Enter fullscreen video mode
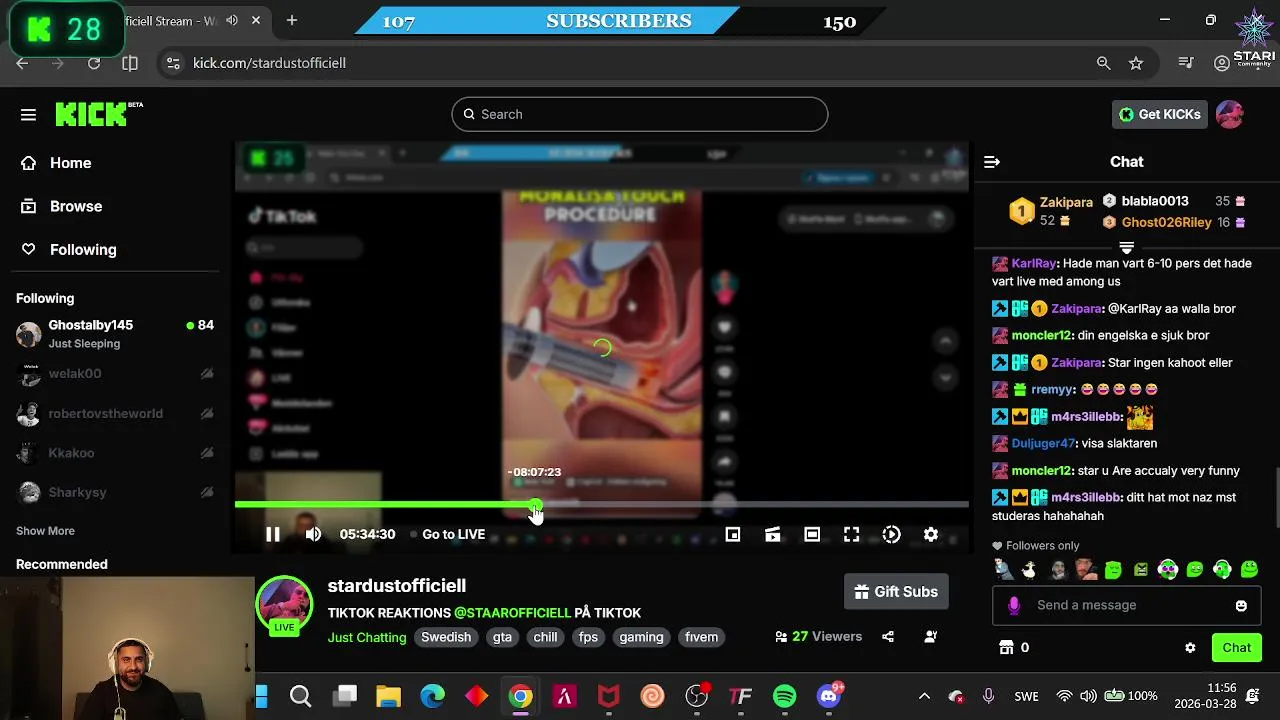The height and width of the screenshot is (720, 1280). point(851,535)
